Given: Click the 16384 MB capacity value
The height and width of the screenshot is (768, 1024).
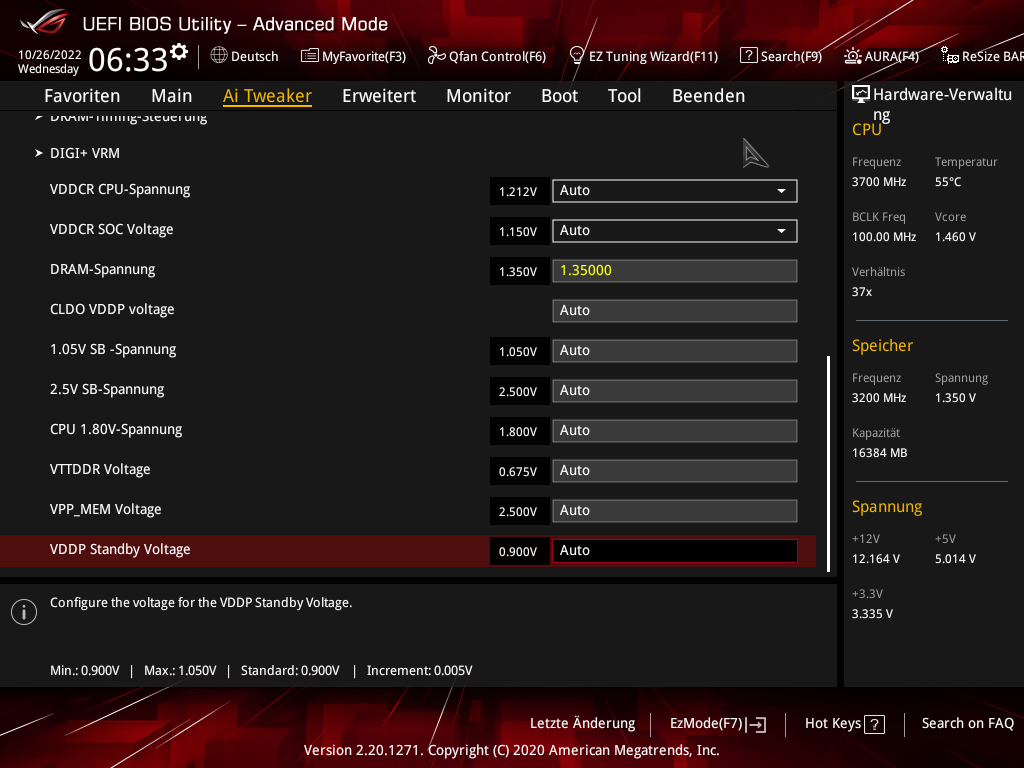Looking at the screenshot, I should coord(880,453).
